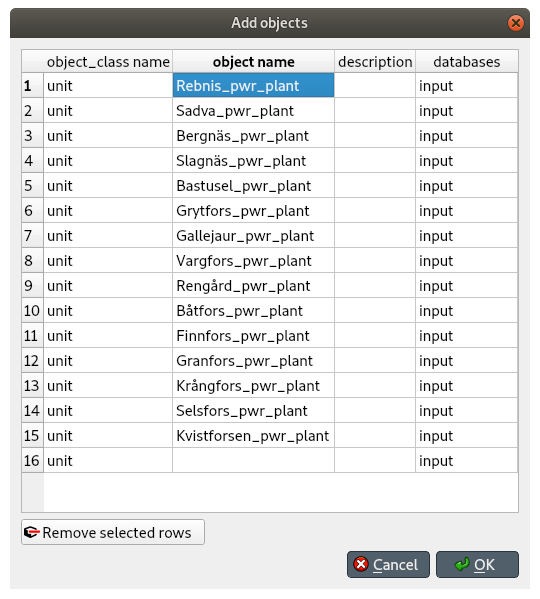Click the empty object name cell in row 16
Viewport: 540px width, 599px height.
(254, 460)
